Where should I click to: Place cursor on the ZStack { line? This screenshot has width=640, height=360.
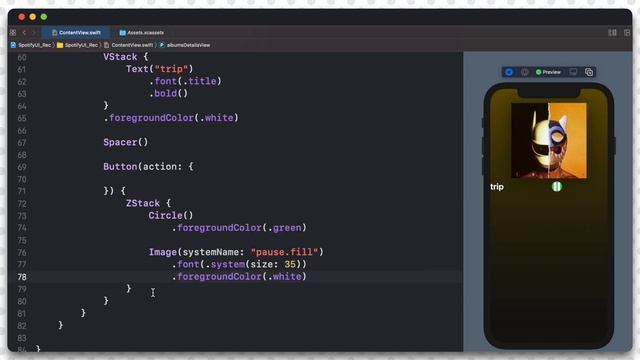click(148, 203)
